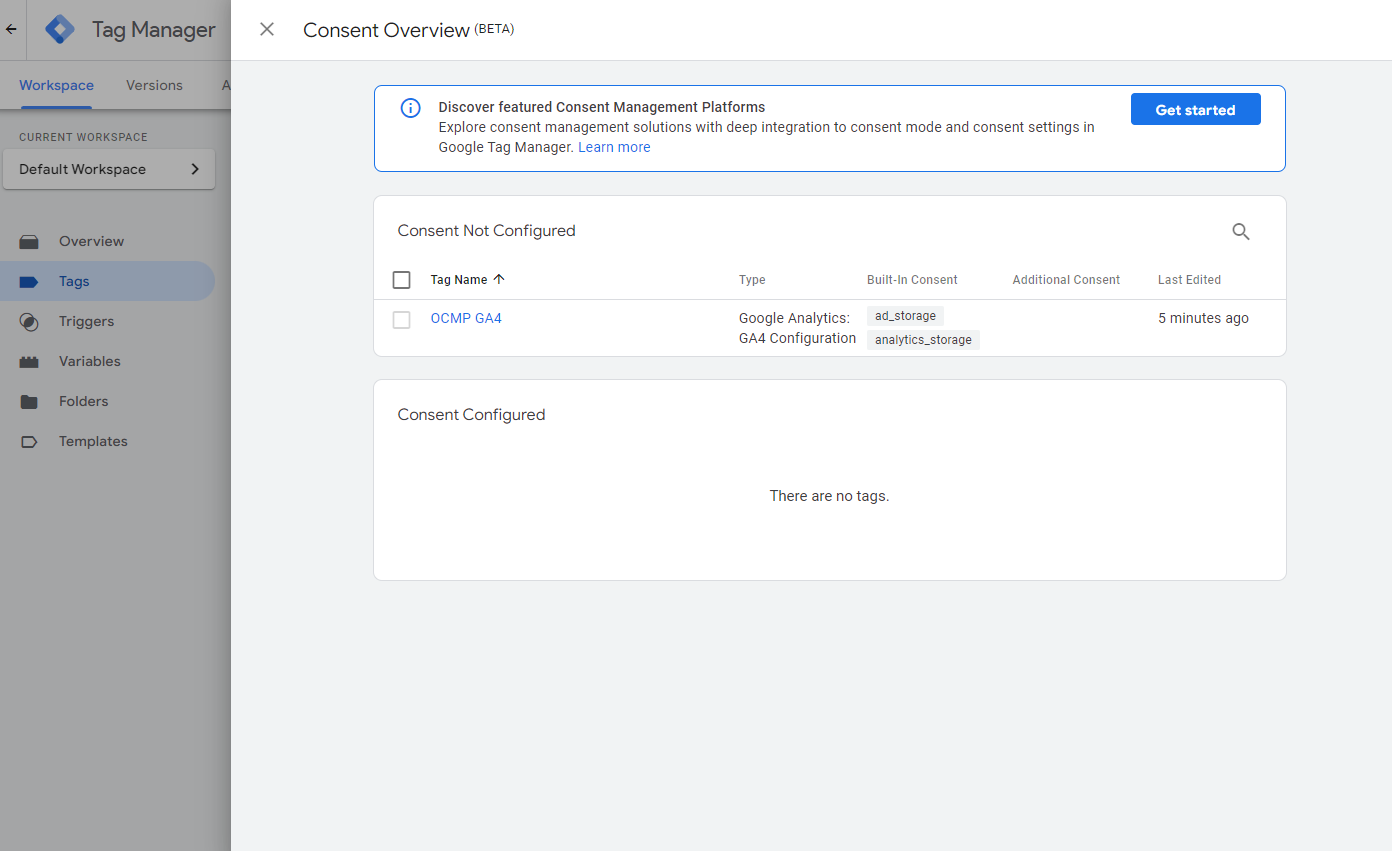Click the 'CURRENT WORKSPACE' label

(x=83, y=137)
